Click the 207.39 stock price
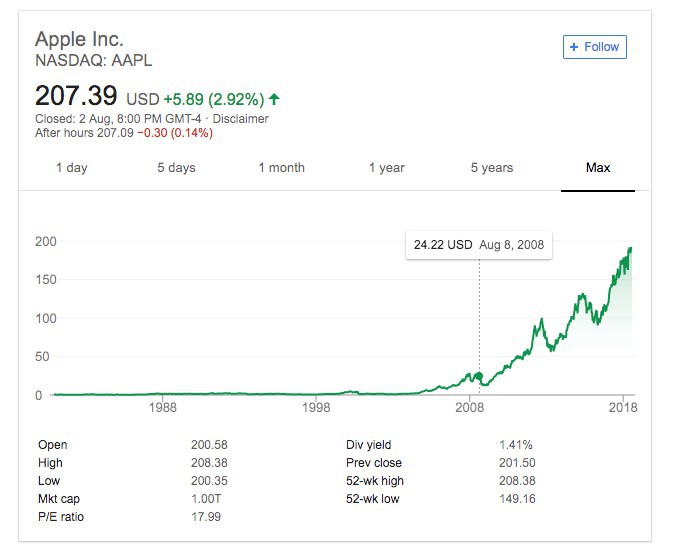Image resolution: width=674 pixels, height=558 pixels. [76, 97]
